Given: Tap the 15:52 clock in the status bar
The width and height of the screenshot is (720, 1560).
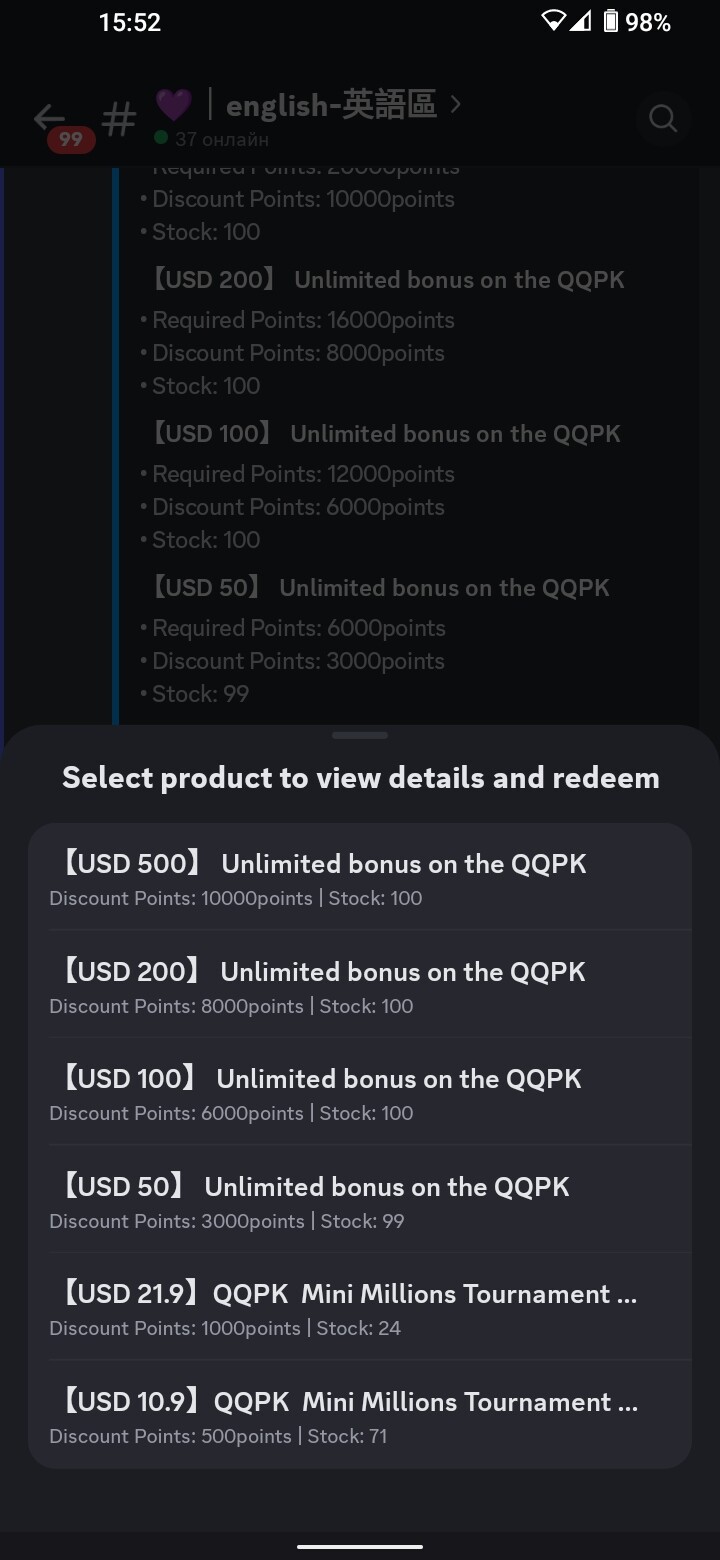Looking at the screenshot, I should [130, 22].
